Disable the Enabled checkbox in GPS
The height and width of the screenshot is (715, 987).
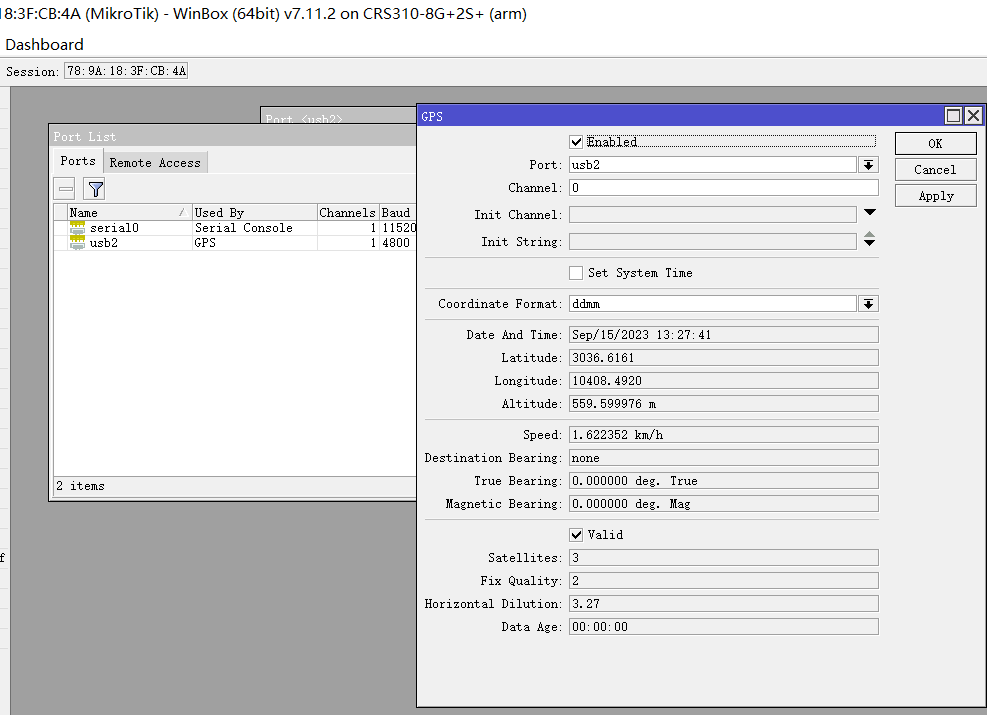pyautogui.click(x=576, y=142)
